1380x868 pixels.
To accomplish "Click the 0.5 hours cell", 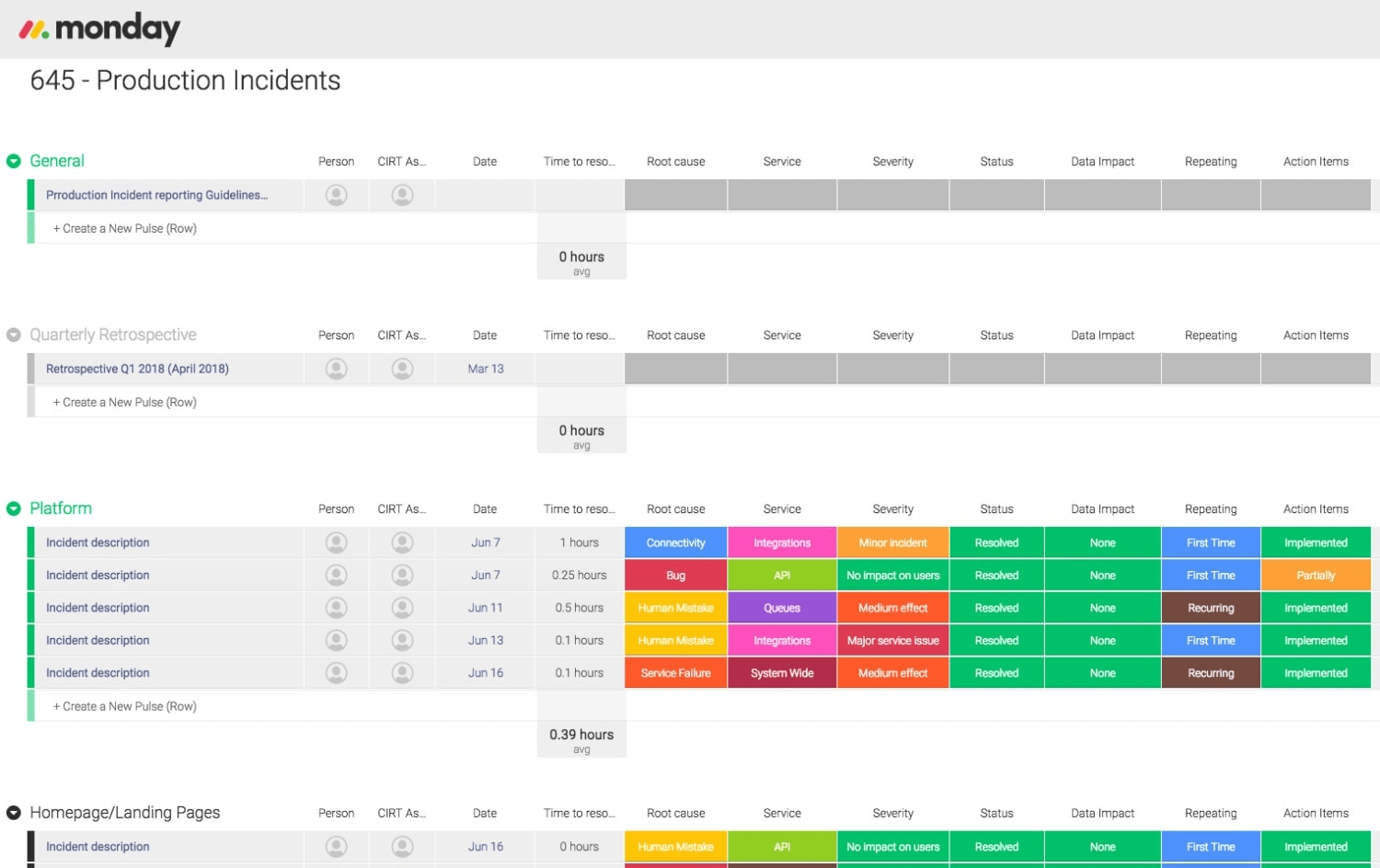I will point(580,608).
